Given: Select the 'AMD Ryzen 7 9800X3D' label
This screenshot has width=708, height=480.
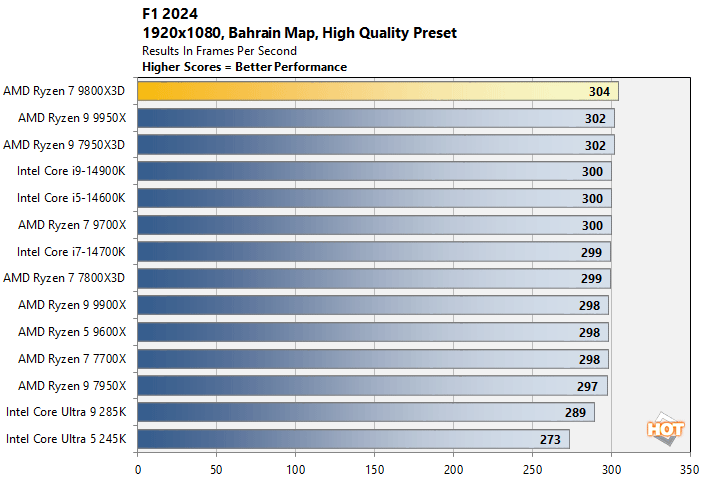Looking at the screenshot, I should point(64,91).
